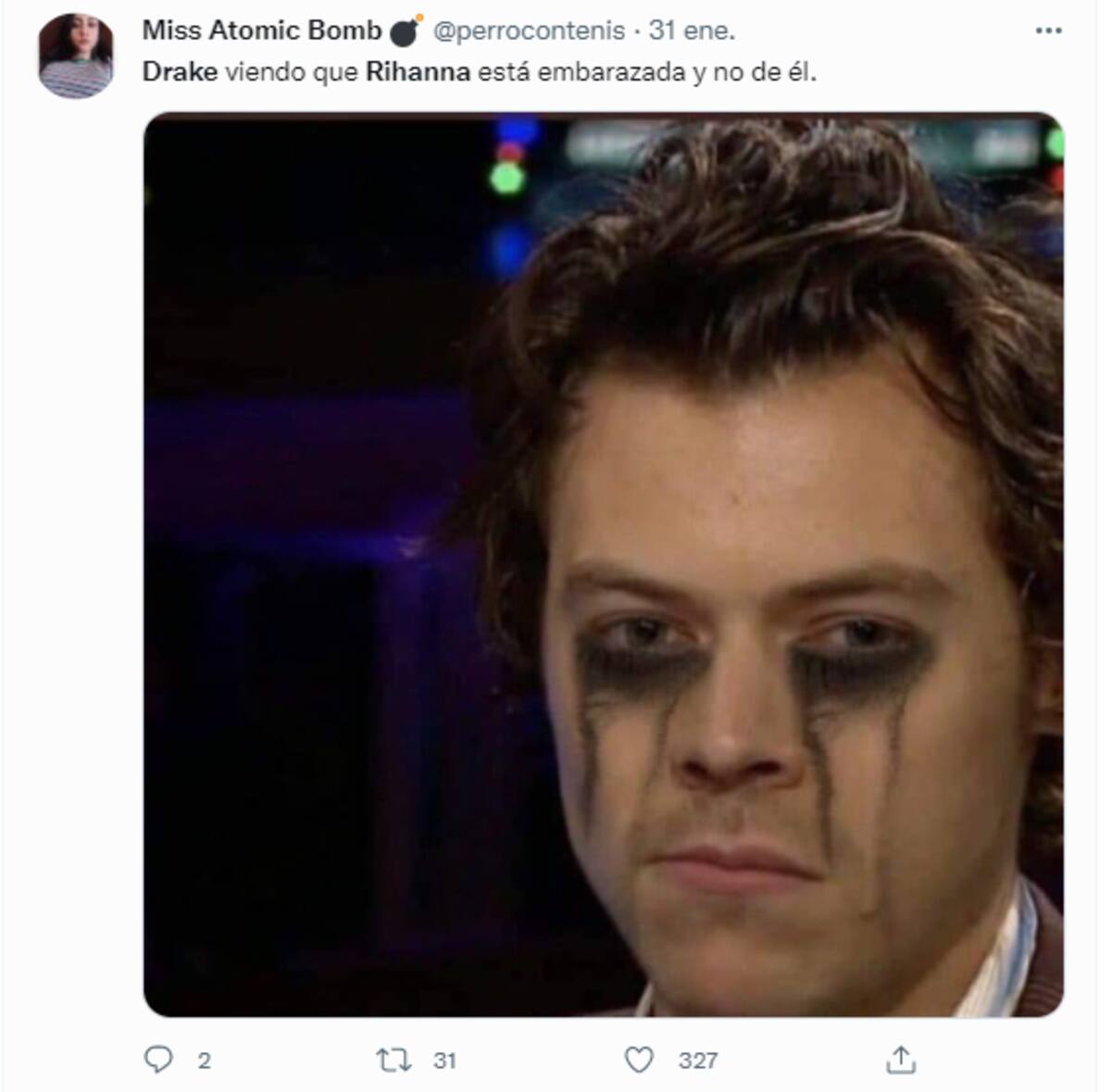Retweet this post using the arrows icon
Viewport: 1111px width, 1092px height.
pos(393,1060)
